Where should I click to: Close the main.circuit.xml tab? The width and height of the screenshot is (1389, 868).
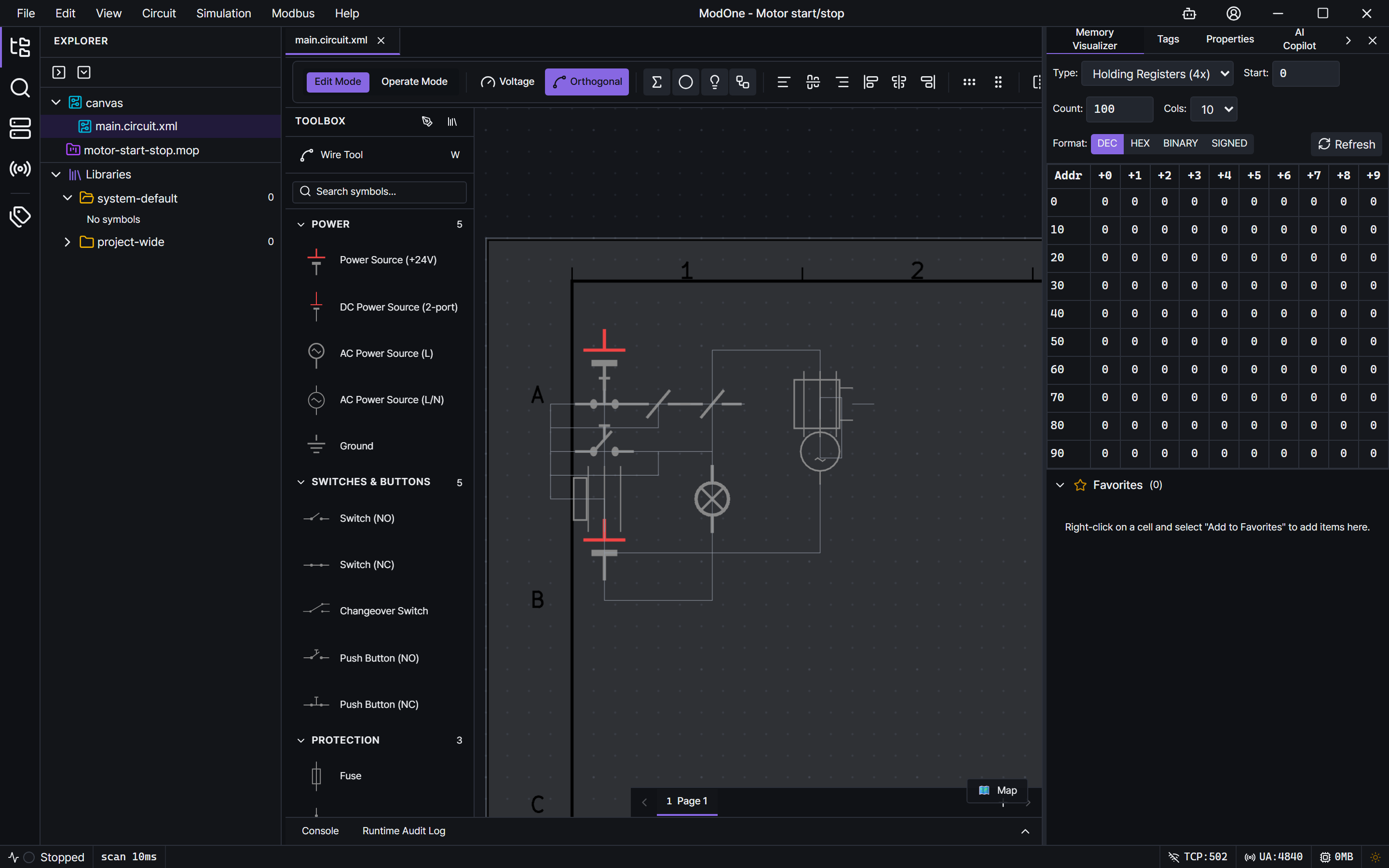click(381, 40)
